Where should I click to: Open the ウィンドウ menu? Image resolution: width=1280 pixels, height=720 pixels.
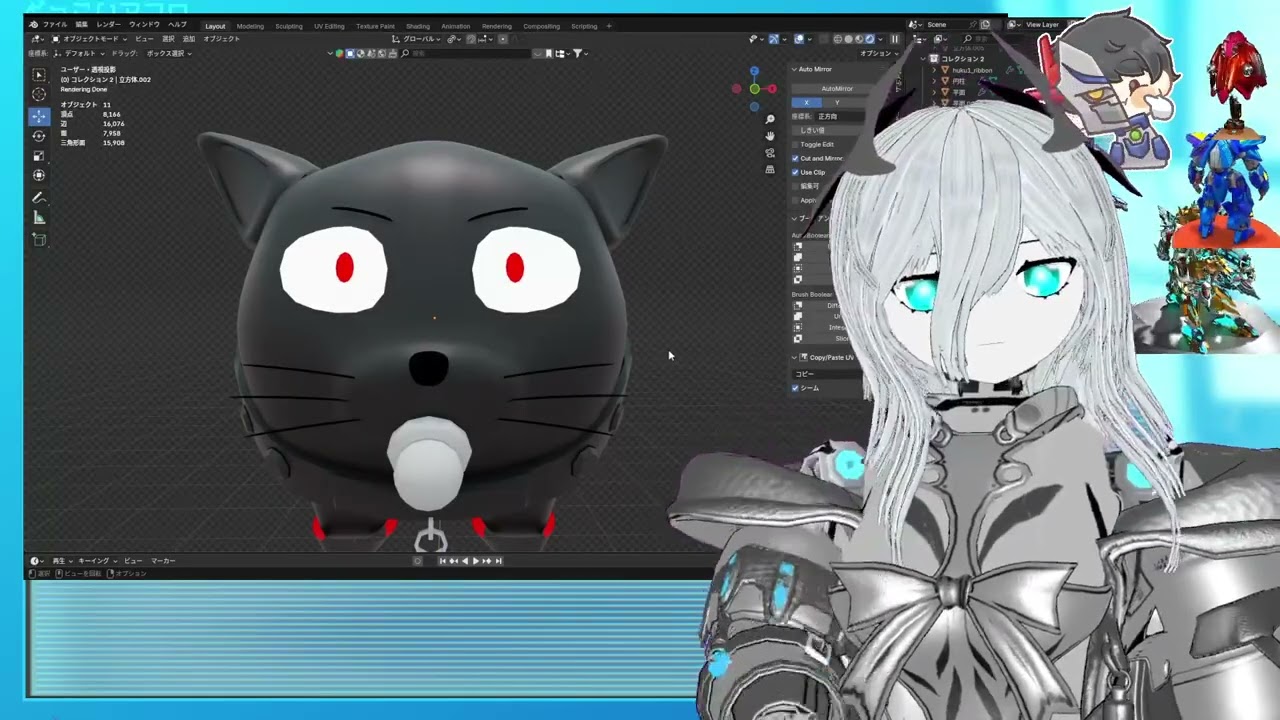(x=144, y=25)
